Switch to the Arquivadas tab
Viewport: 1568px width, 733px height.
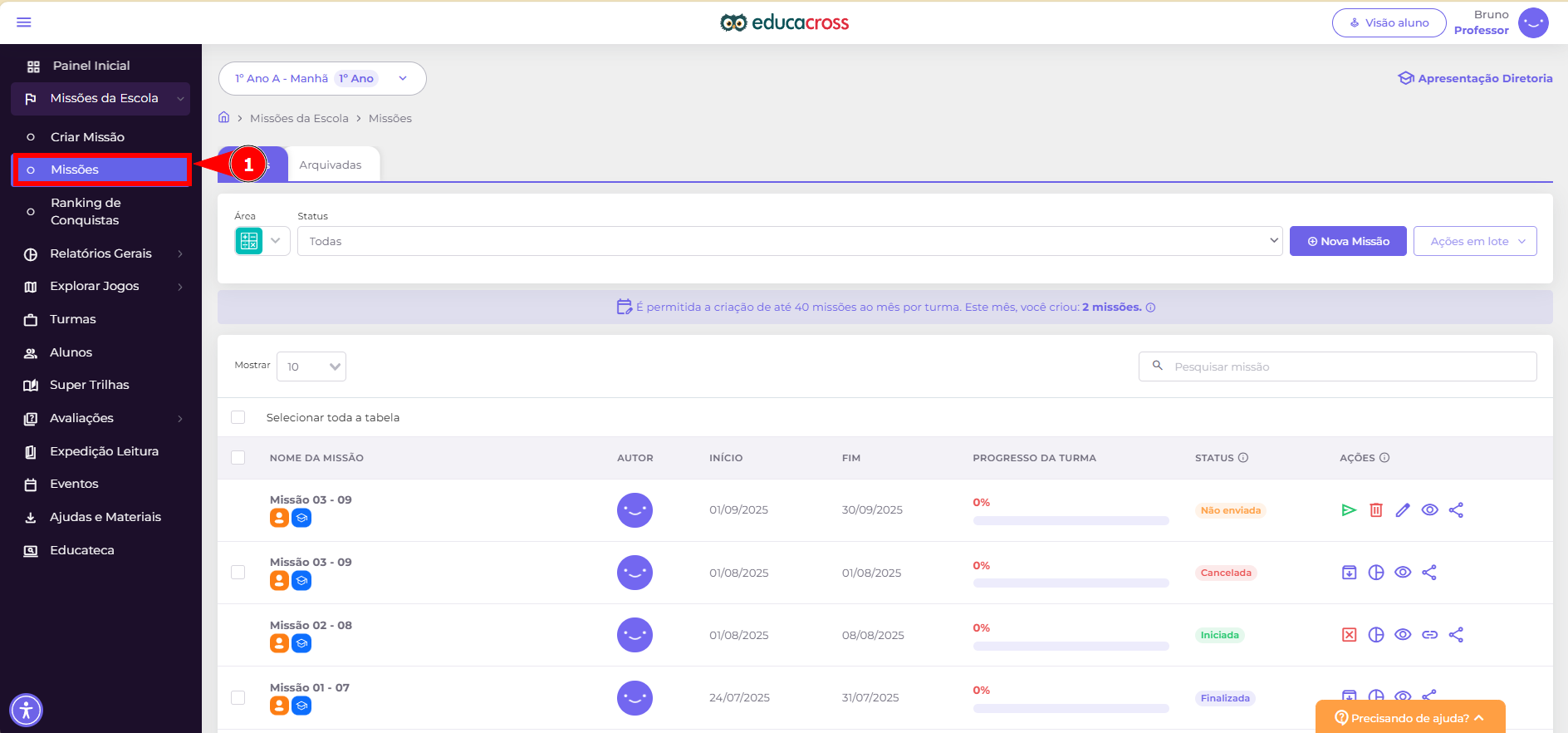coord(331,165)
